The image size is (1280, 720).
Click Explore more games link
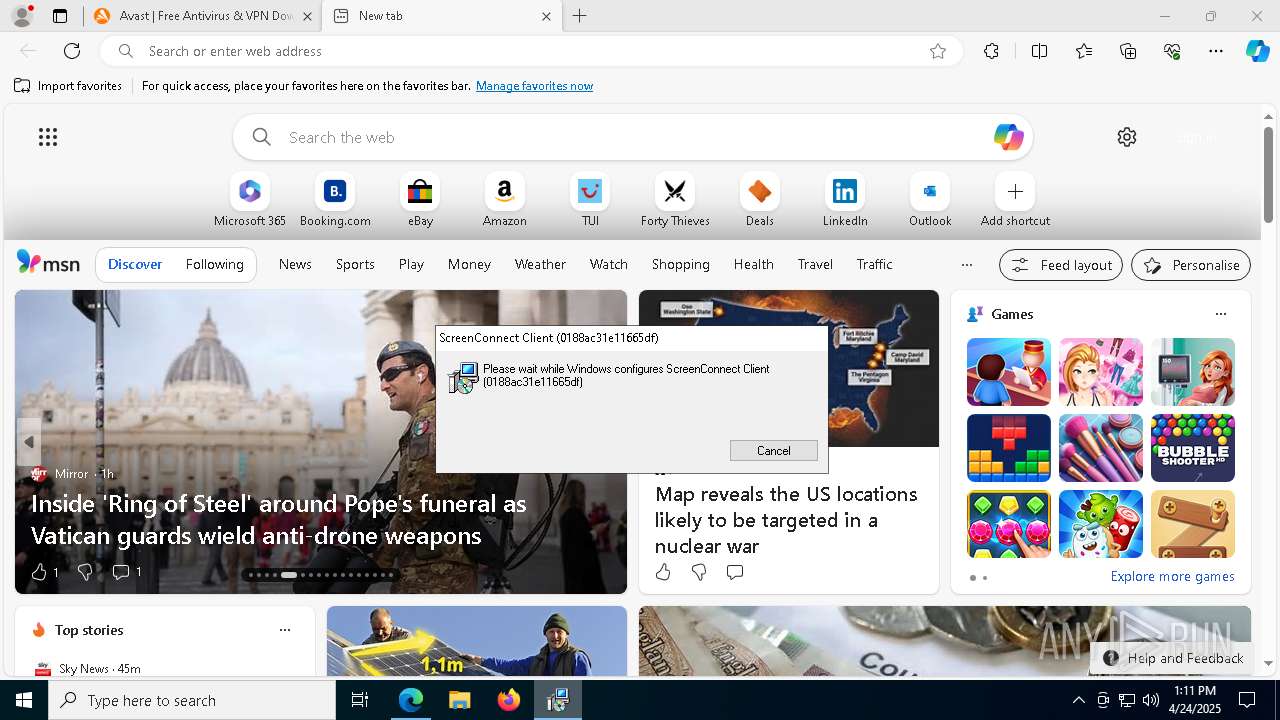click(x=1172, y=576)
